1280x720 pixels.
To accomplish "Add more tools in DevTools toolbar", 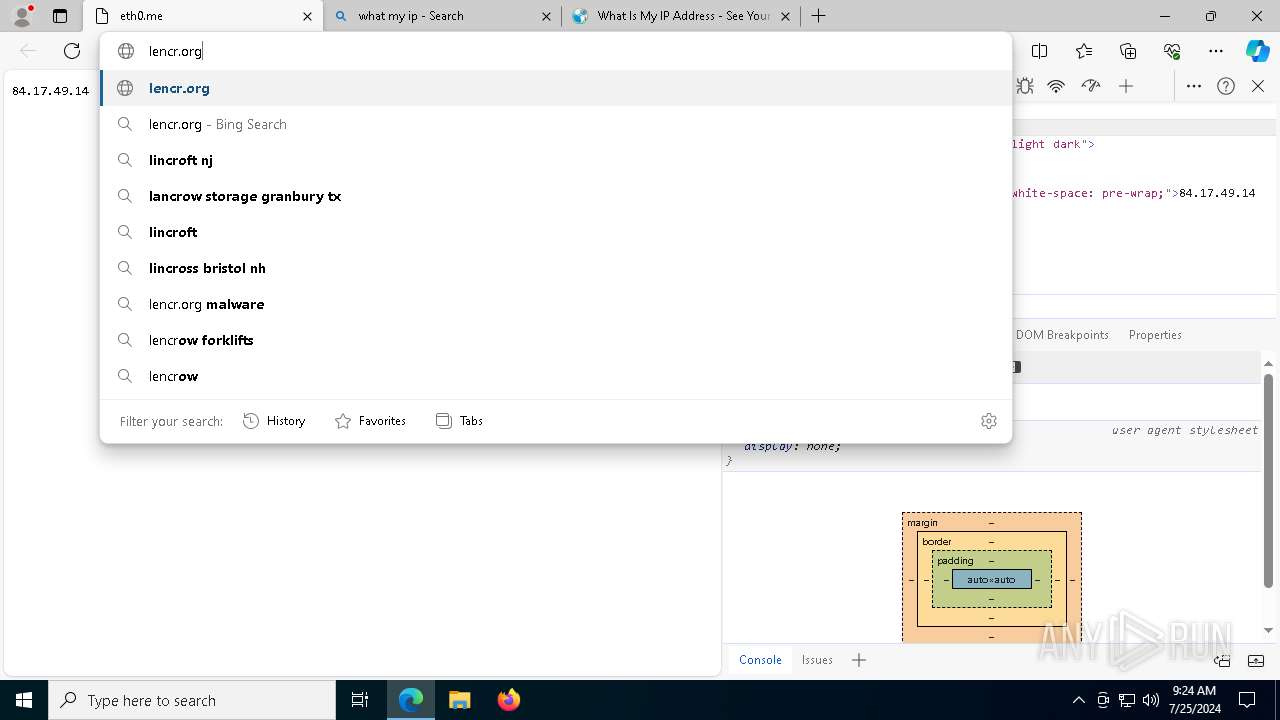I will click(x=1126, y=86).
